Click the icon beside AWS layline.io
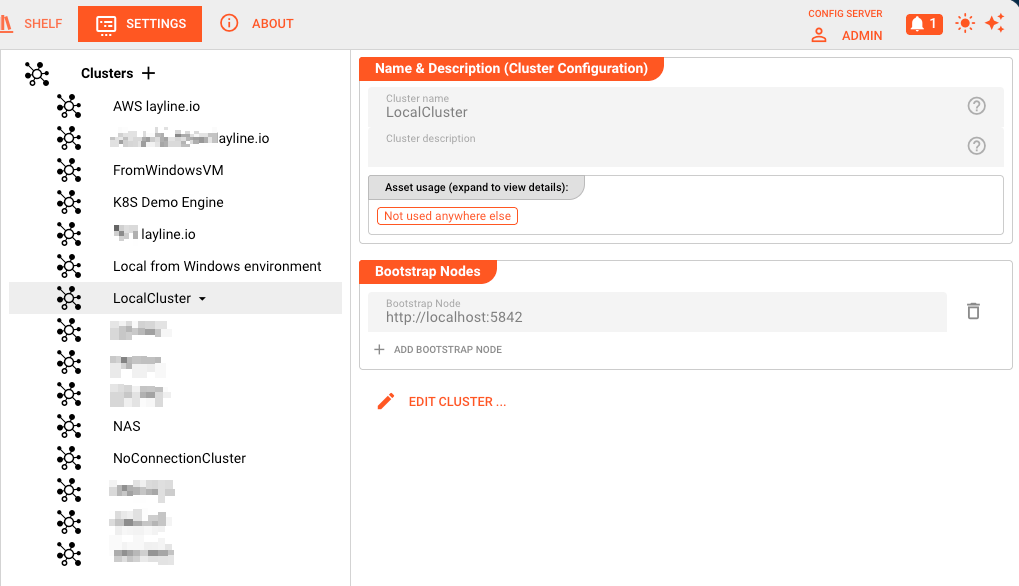Viewport: 1019px width, 586px height. coord(69,106)
